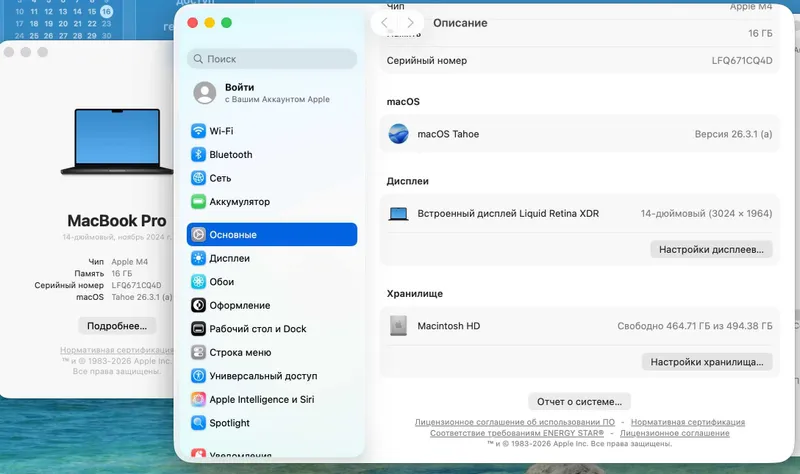The width and height of the screenshot is (800, 474).
Task: Click the Универсальный доступ icon
Action: pyautogui.click(x=198, y=376)
